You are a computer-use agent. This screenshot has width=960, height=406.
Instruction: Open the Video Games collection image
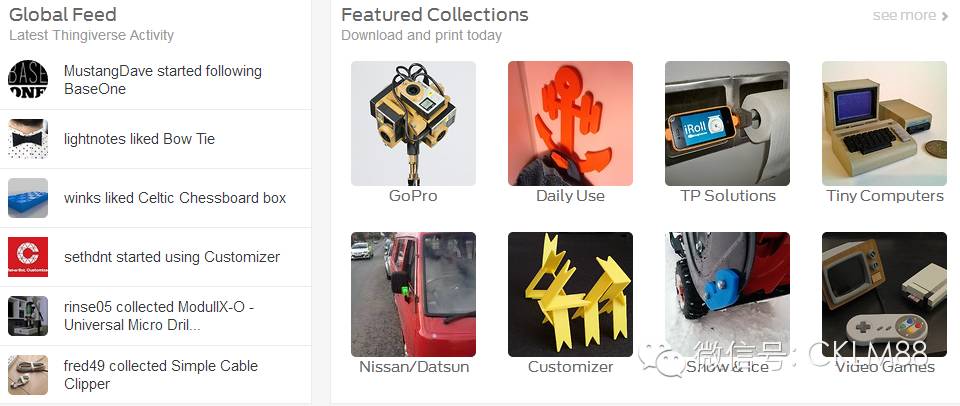pyautogui.click(x=884, y=294)
